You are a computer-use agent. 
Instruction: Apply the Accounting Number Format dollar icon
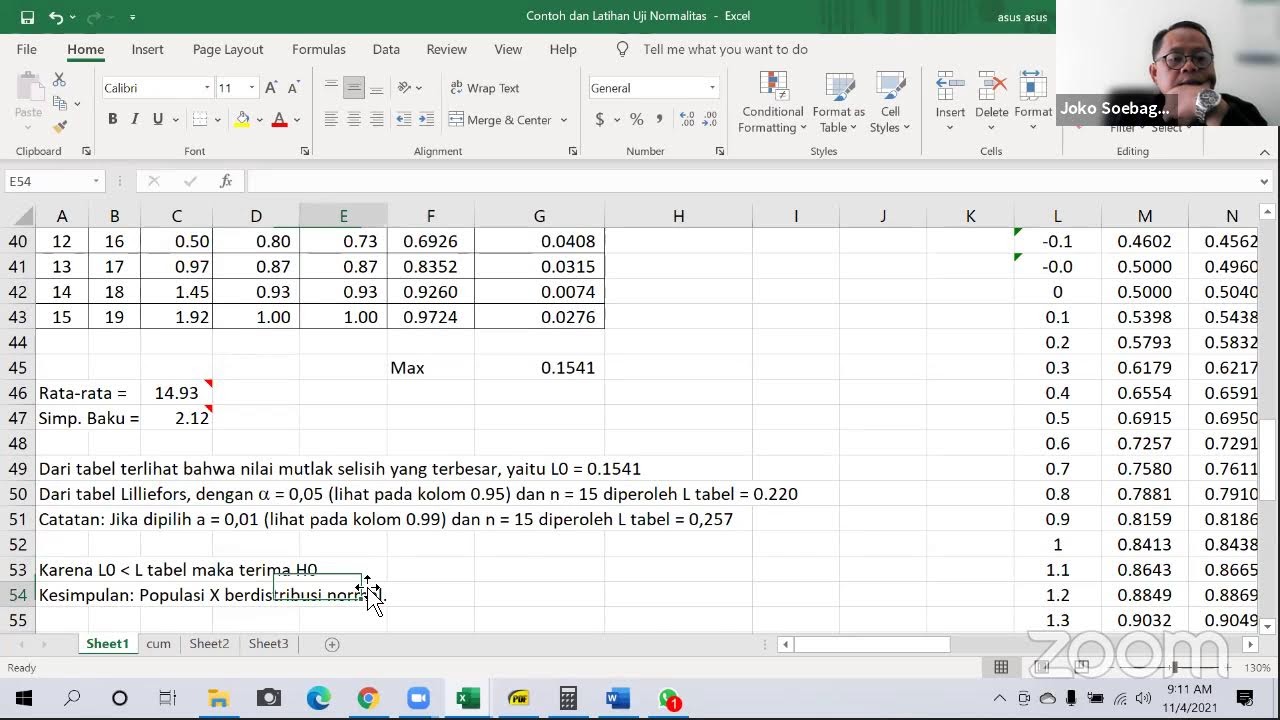599,120
